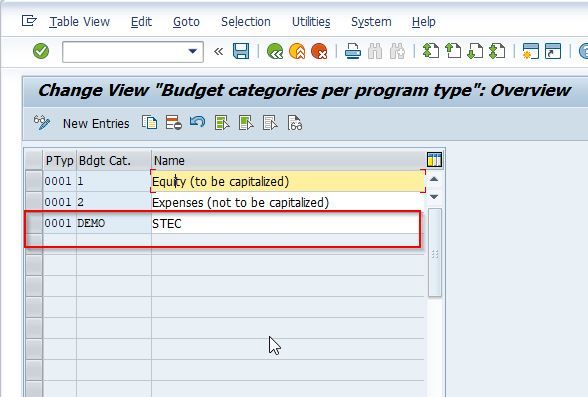Click the Bdgt Cat. column header
This screenshot has width=588, height=397.
[x=114, y=160]
